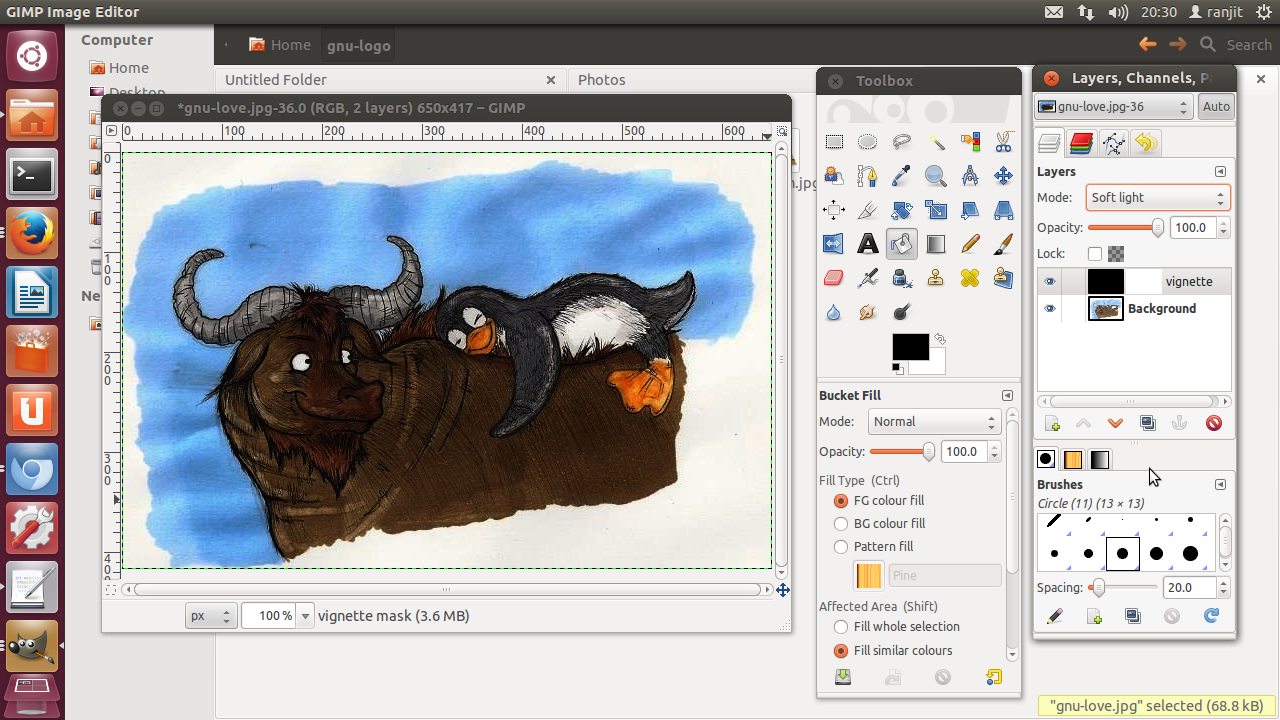1280x720 pixels.
Task: Open the Channels tab in Layers dialog
Action: tap(1083, 143)
